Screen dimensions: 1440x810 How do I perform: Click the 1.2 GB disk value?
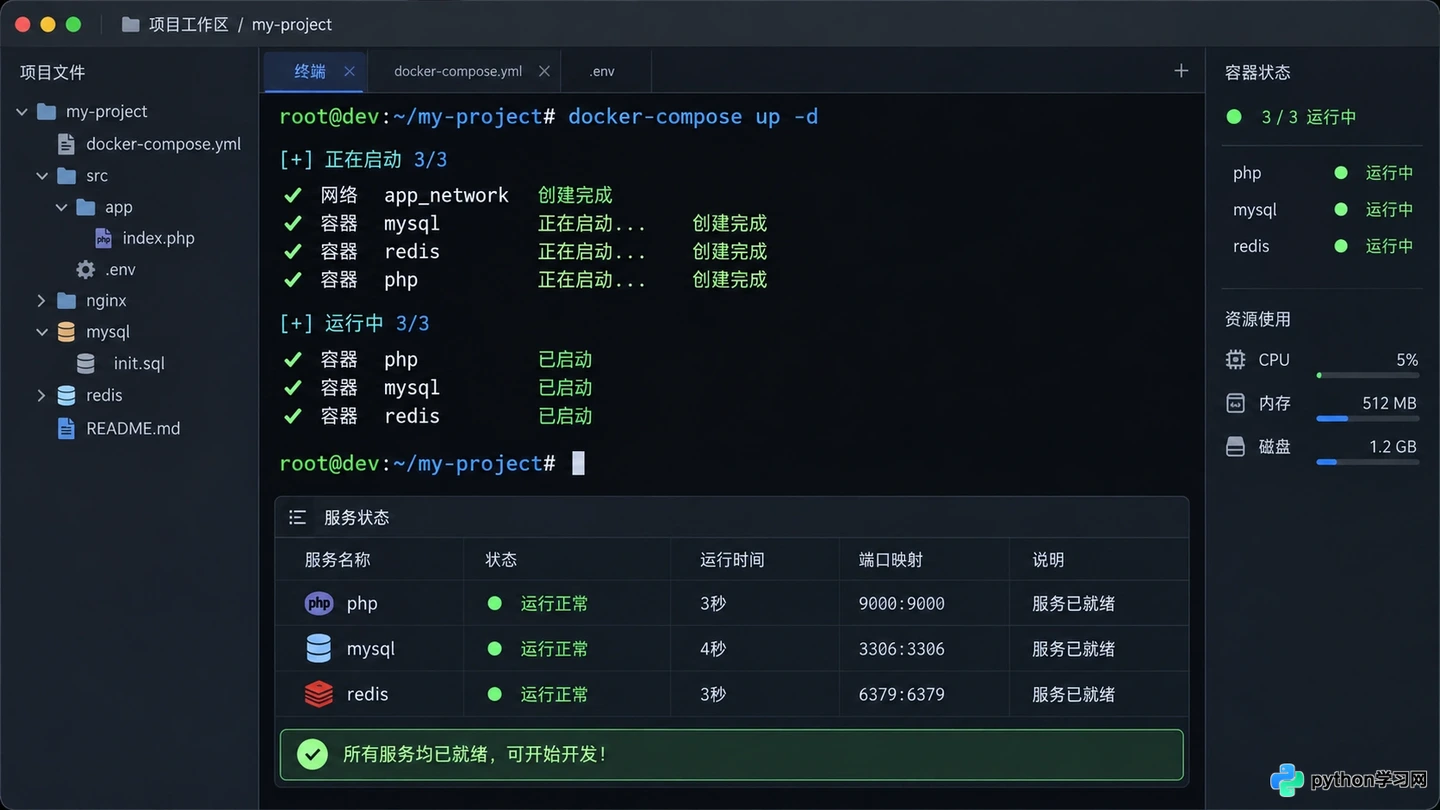pos(1393,446)
